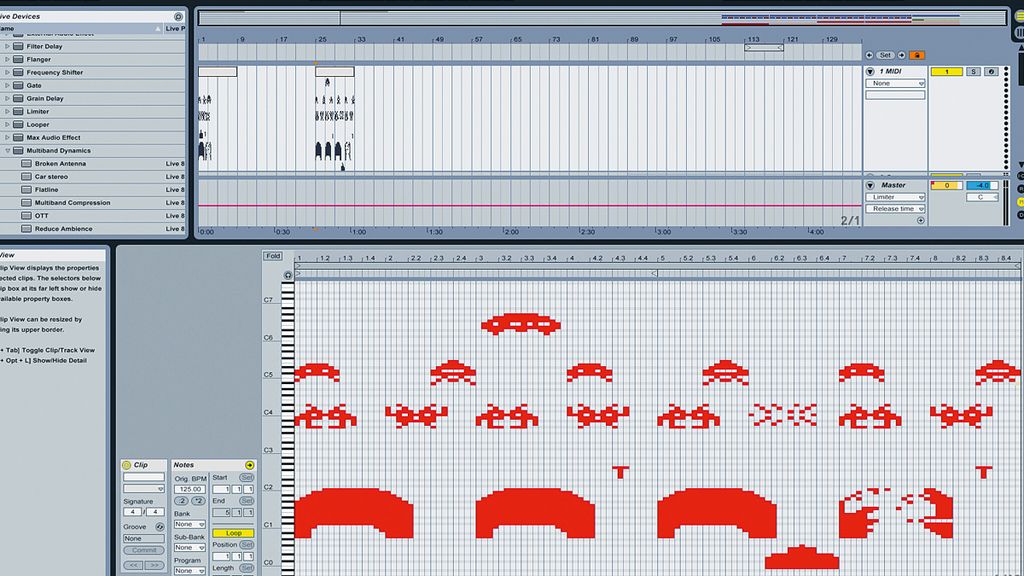Click the 2/1 grid zoom label
Screen dimensions: 1024x576
850,221
